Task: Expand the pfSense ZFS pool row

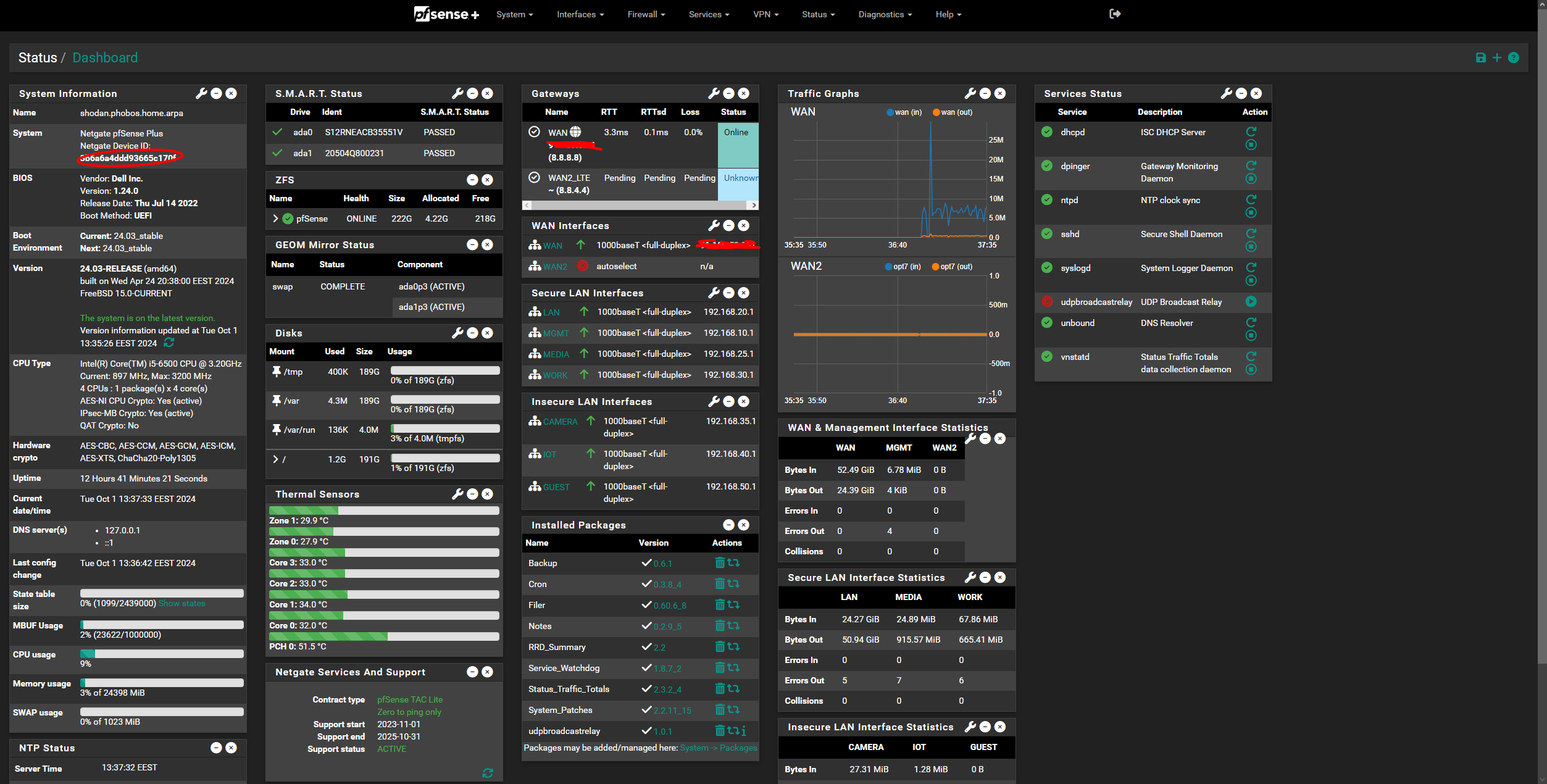Action: (x=275, y=219)
